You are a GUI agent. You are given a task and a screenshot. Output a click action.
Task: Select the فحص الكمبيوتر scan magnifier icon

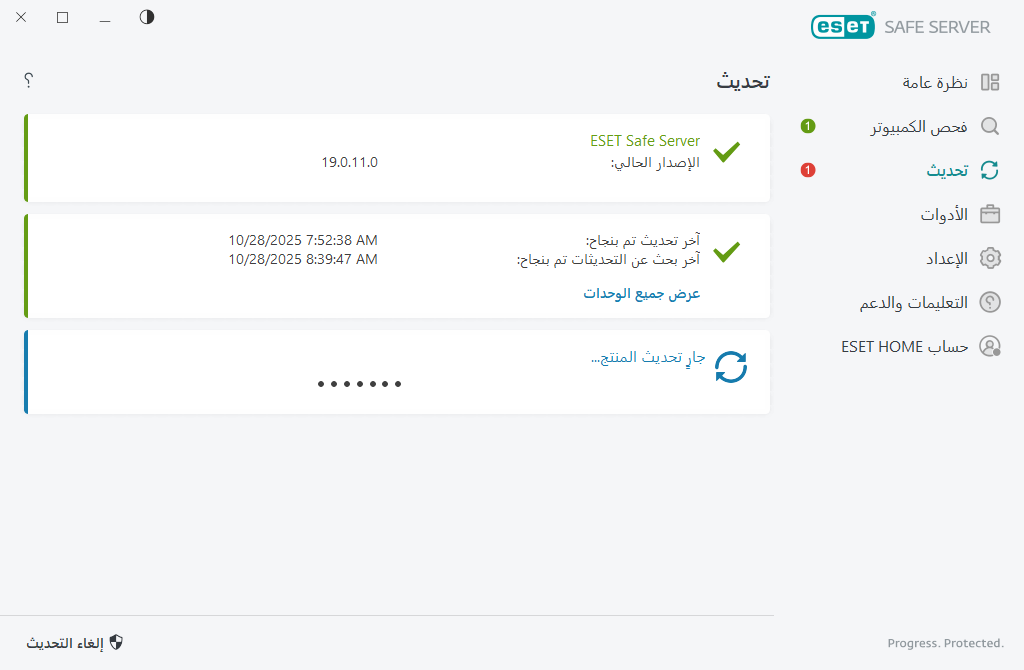pos(990,126)
